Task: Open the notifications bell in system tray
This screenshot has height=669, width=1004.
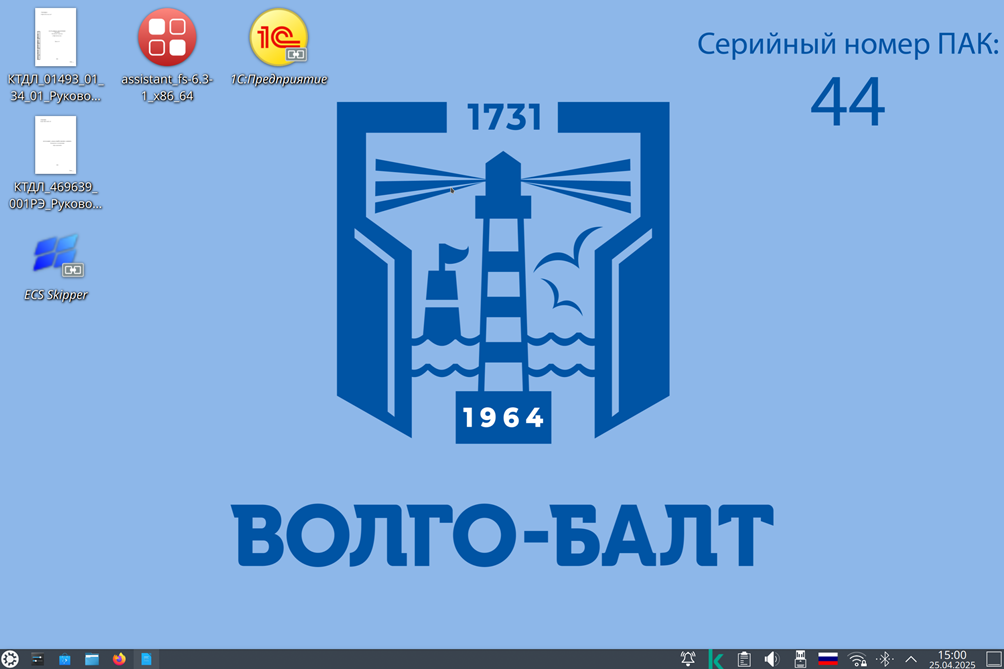Action: [688, 659]
